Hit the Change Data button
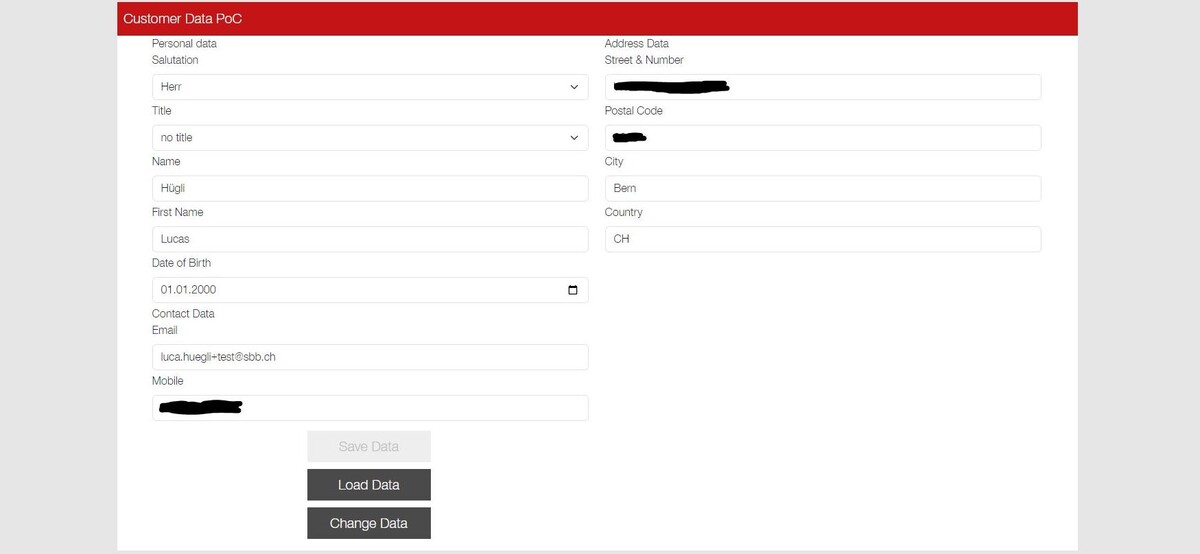The height and width of the screenshot is (554, 1200). coord(368,523)
